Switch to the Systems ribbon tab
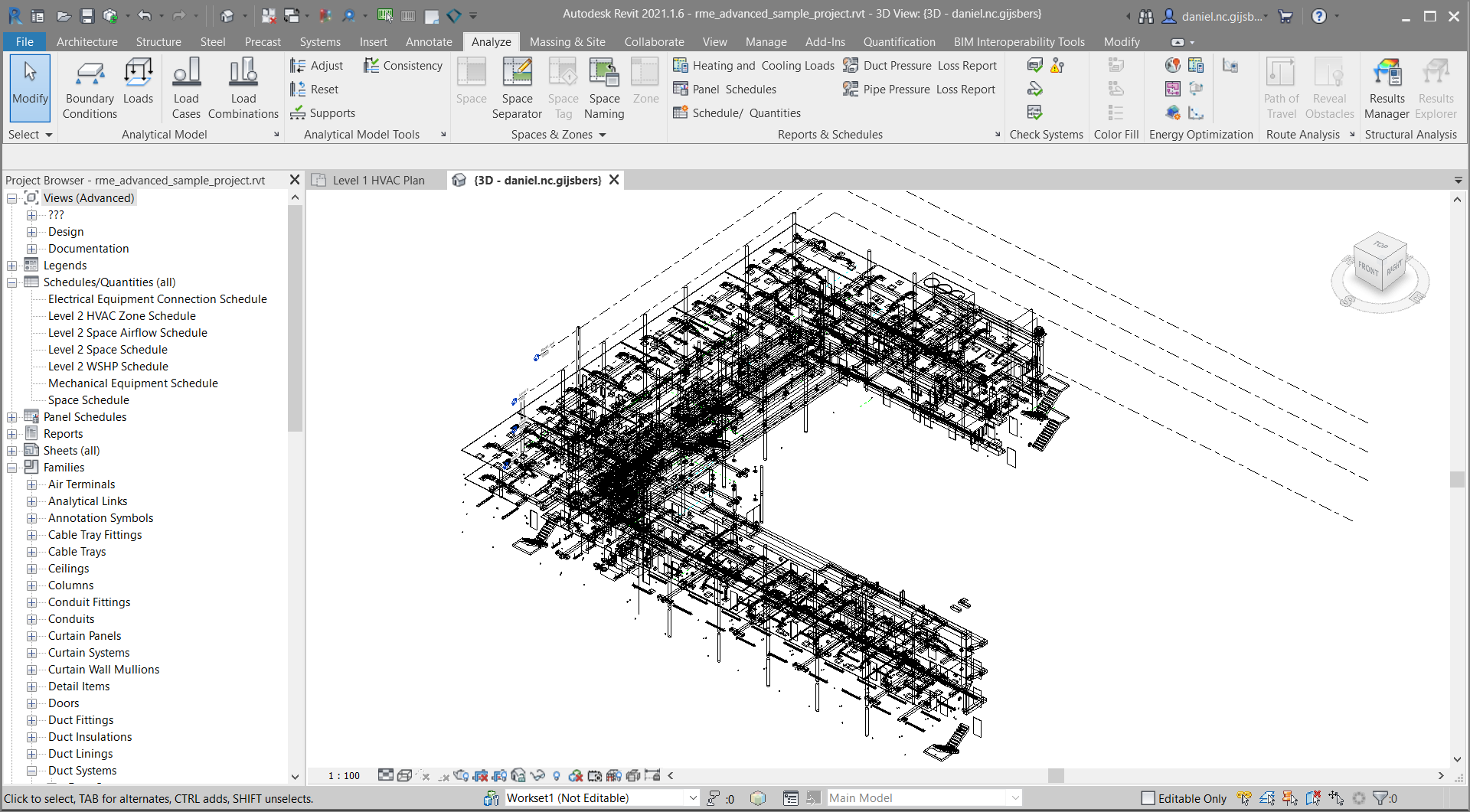This screenshot has height=812, width=1470. coord(319,42)
